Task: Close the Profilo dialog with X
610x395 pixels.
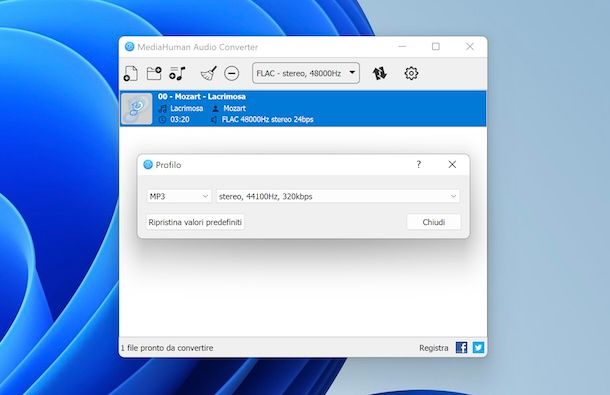Action: click(x=452, y=164)
